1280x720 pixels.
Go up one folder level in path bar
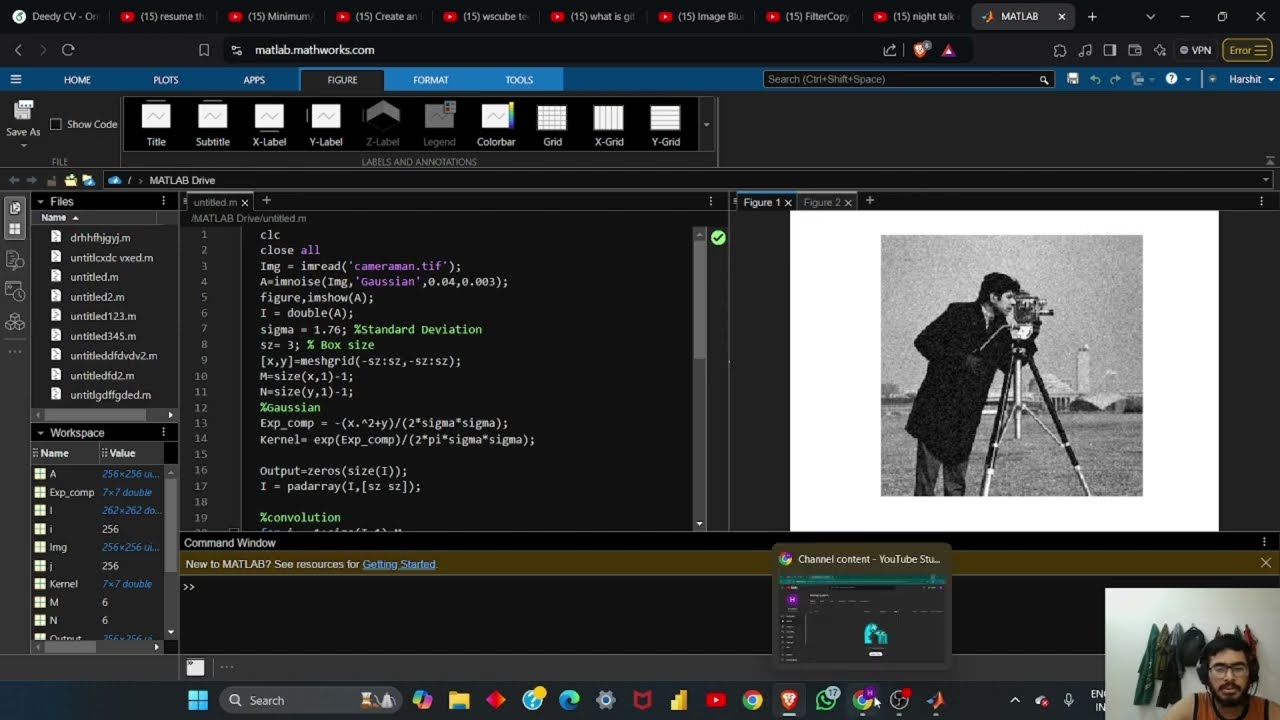click(x=51, y=180)
